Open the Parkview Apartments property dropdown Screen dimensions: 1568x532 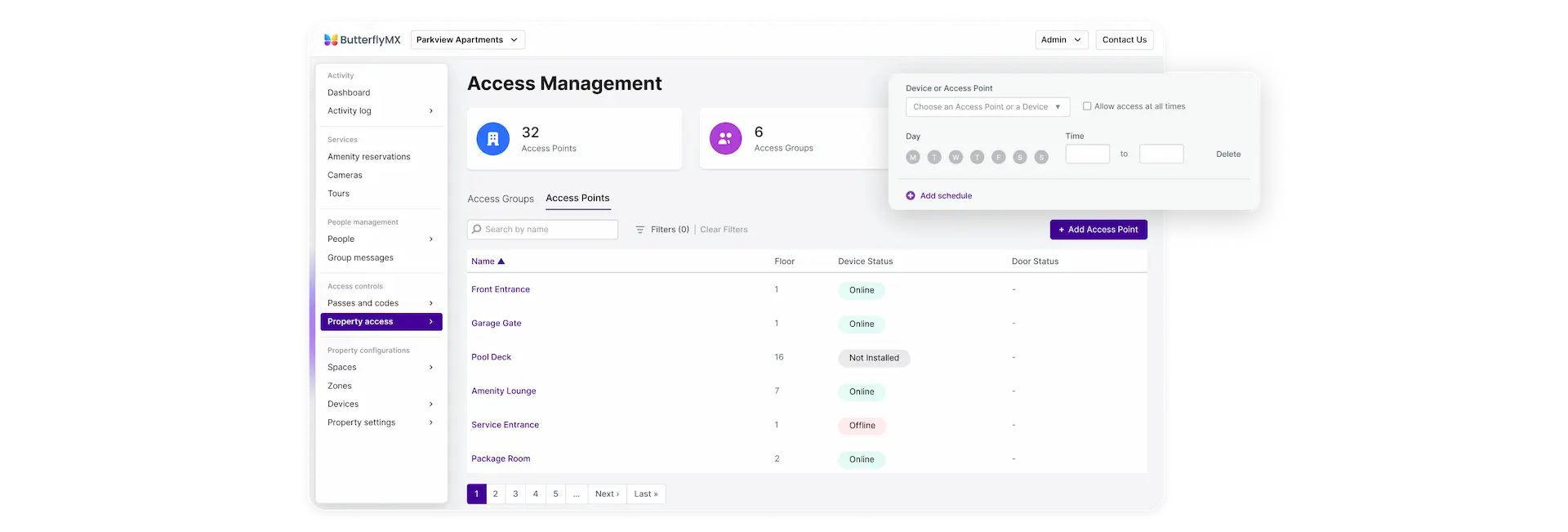click(x=468, y=39)
